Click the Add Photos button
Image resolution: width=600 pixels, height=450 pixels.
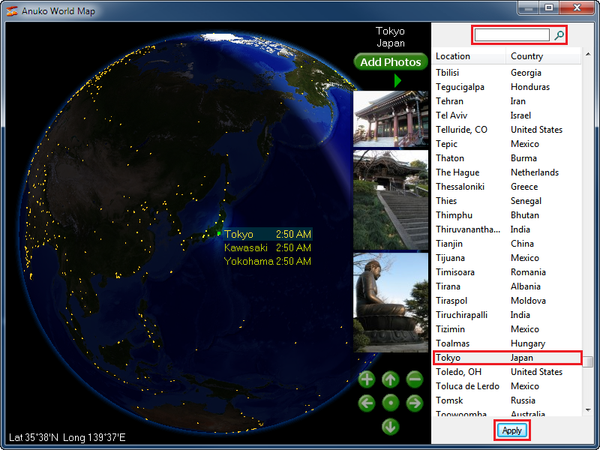coord(390,62)
